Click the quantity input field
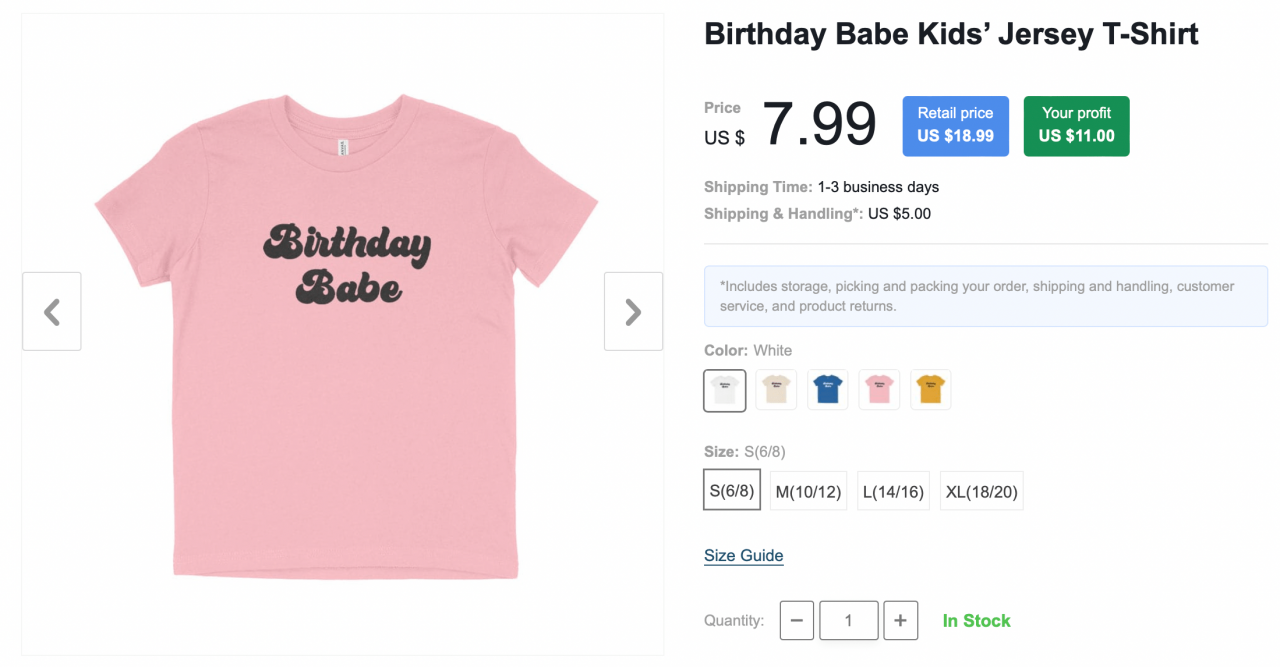Viewport: 1280px width, 667px height. (x=848, y=620)
